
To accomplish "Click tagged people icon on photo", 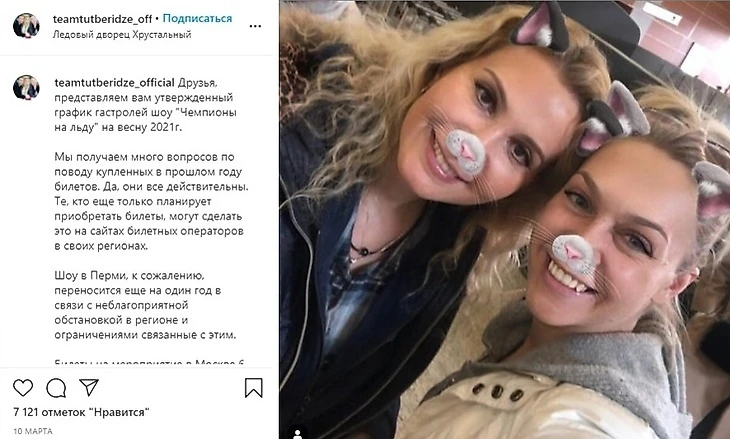I will coord(297,433).
